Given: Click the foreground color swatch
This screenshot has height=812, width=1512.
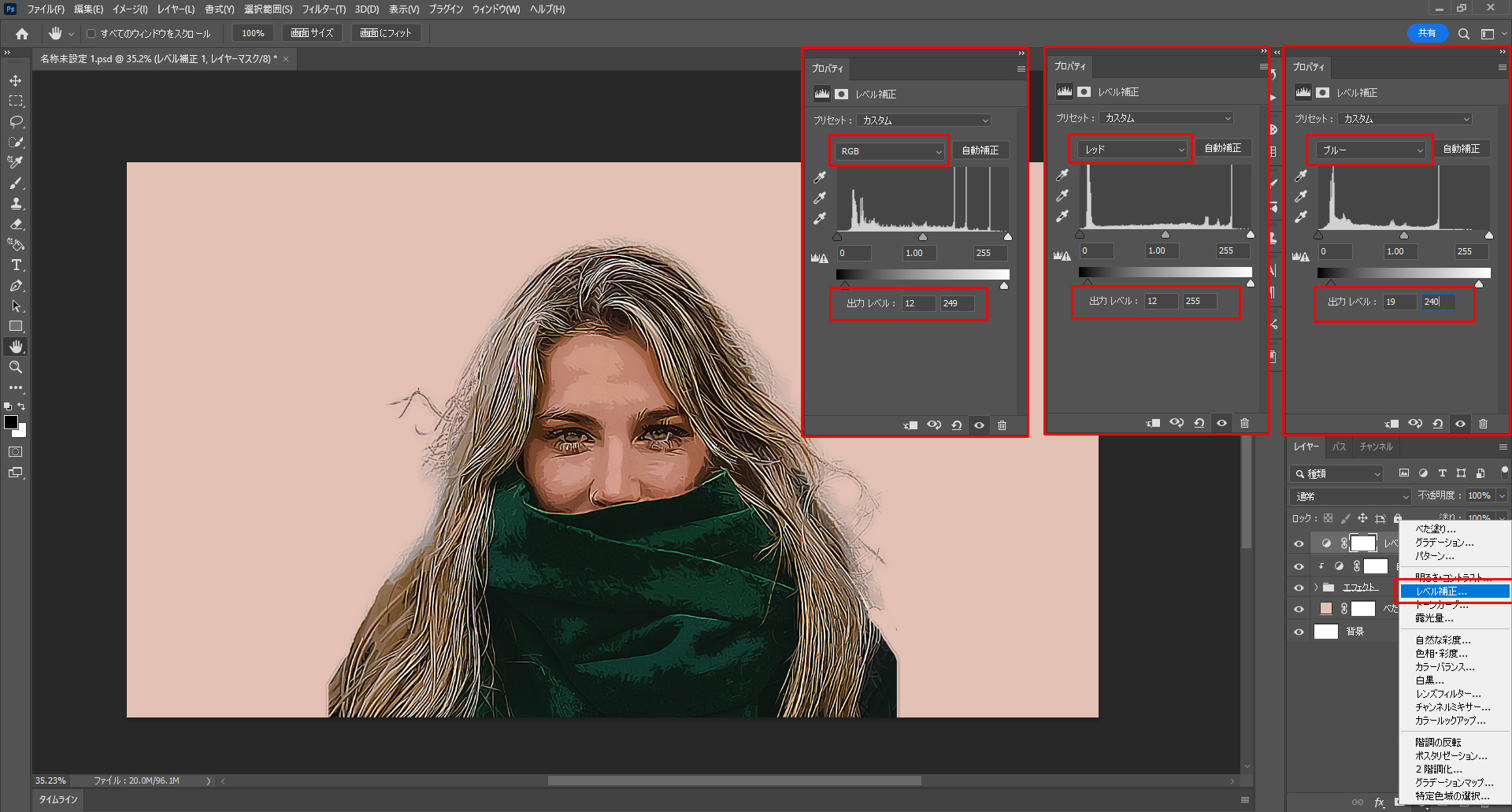Looking at the screenshot, I should (11, 422).
